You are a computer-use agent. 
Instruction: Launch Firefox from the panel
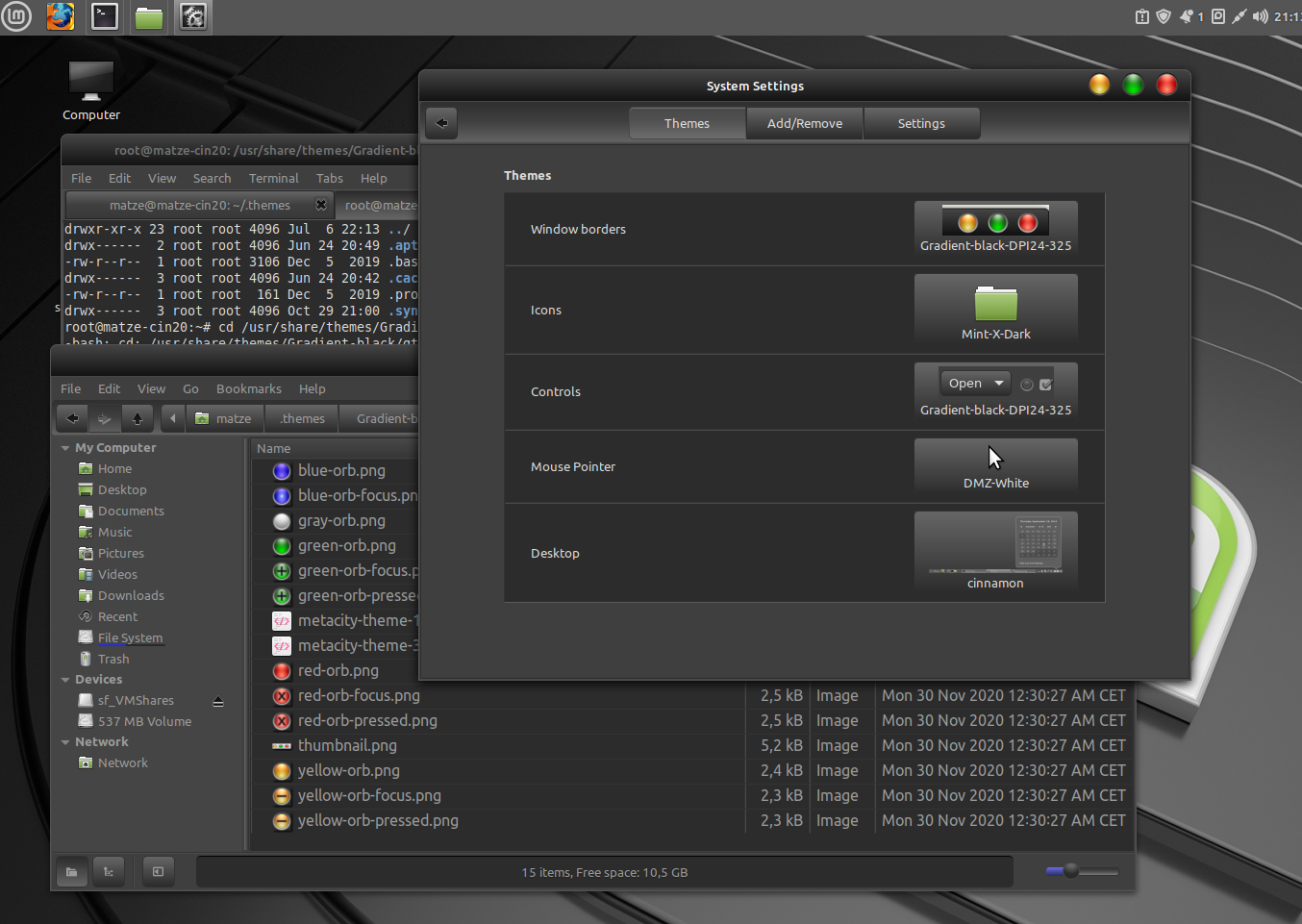pos(61,16)
